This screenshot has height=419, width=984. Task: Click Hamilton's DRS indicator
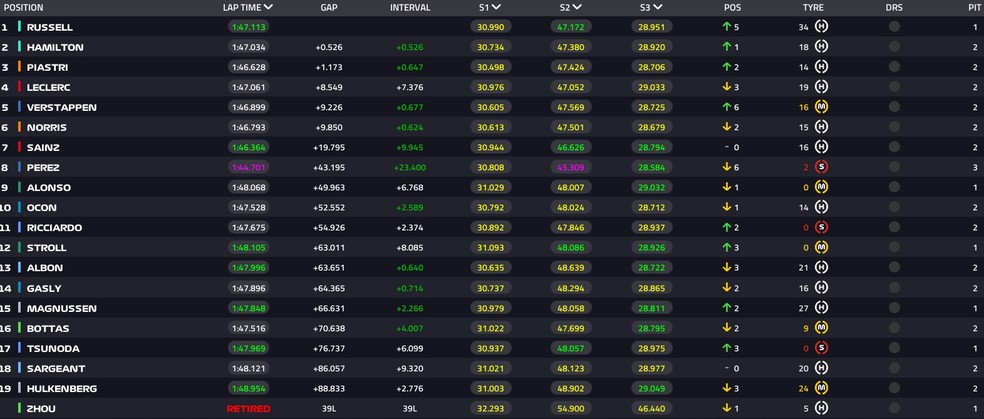tap(894, 46)
